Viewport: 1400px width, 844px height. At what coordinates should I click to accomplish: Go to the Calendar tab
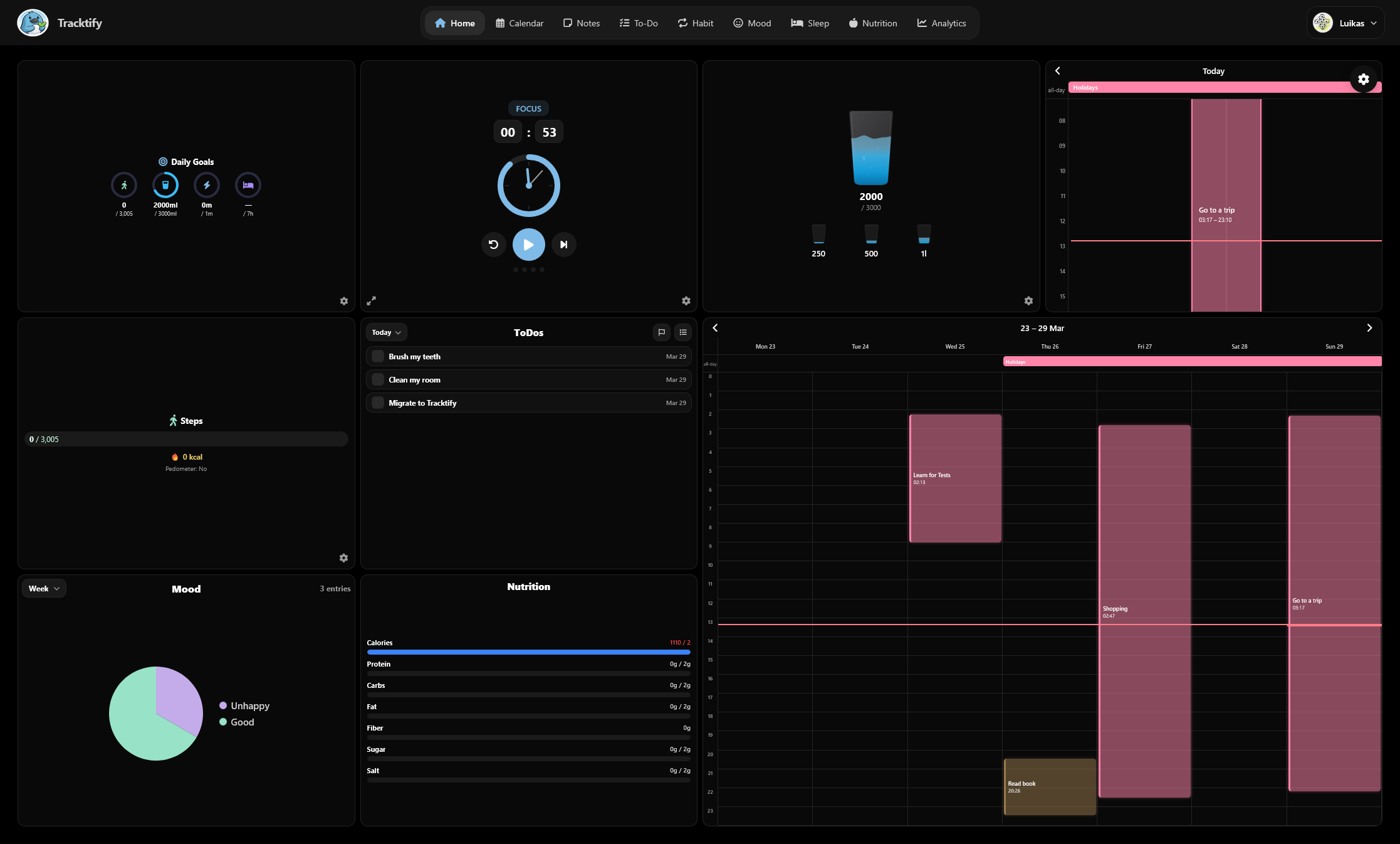click(520, 23)
